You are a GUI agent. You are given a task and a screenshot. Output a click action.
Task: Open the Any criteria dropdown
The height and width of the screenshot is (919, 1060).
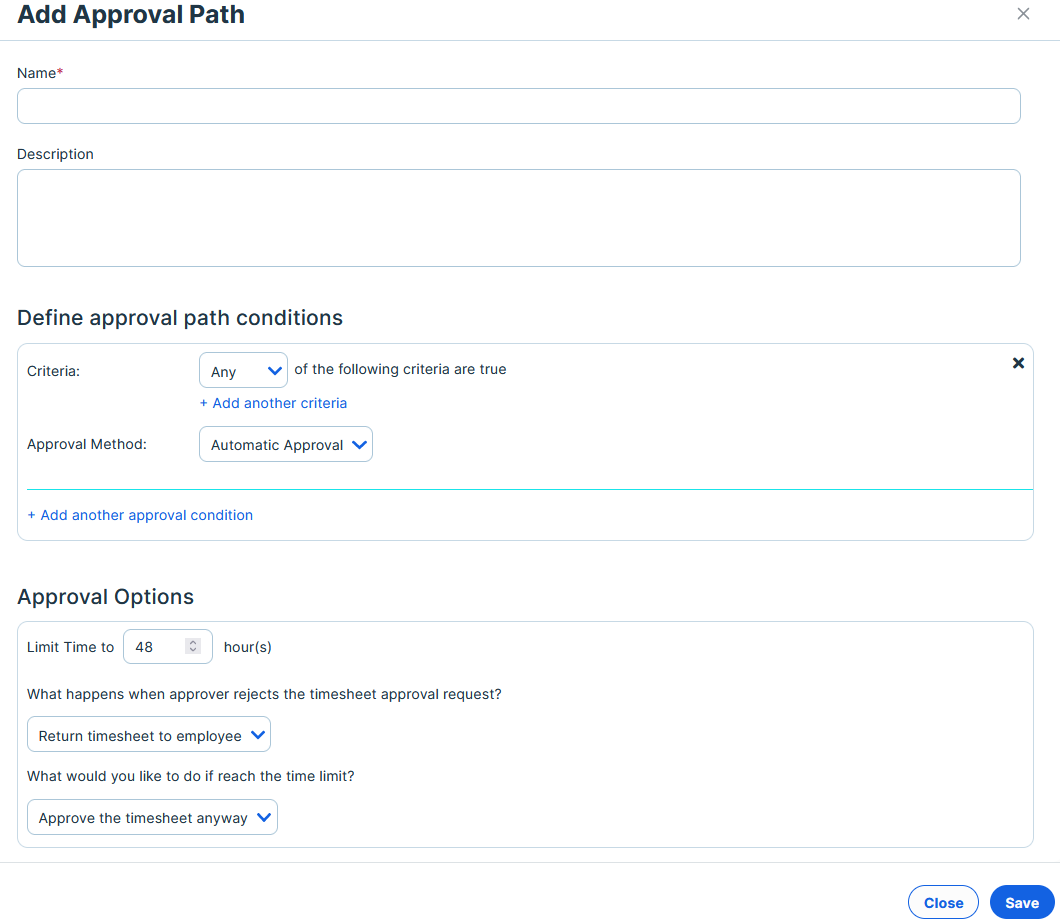click(x=243, y=371)
